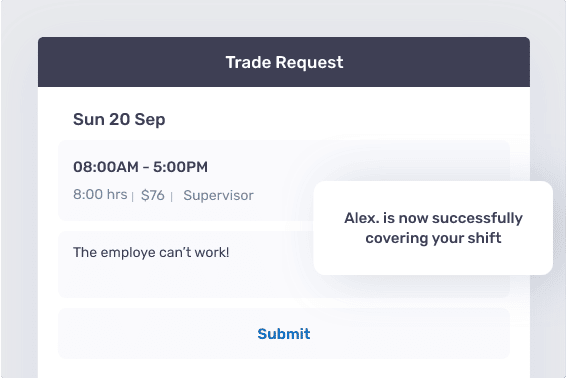Click the 5:00PM end time text
The height and width of the screenshot is (378, 566).
(180, 167)
